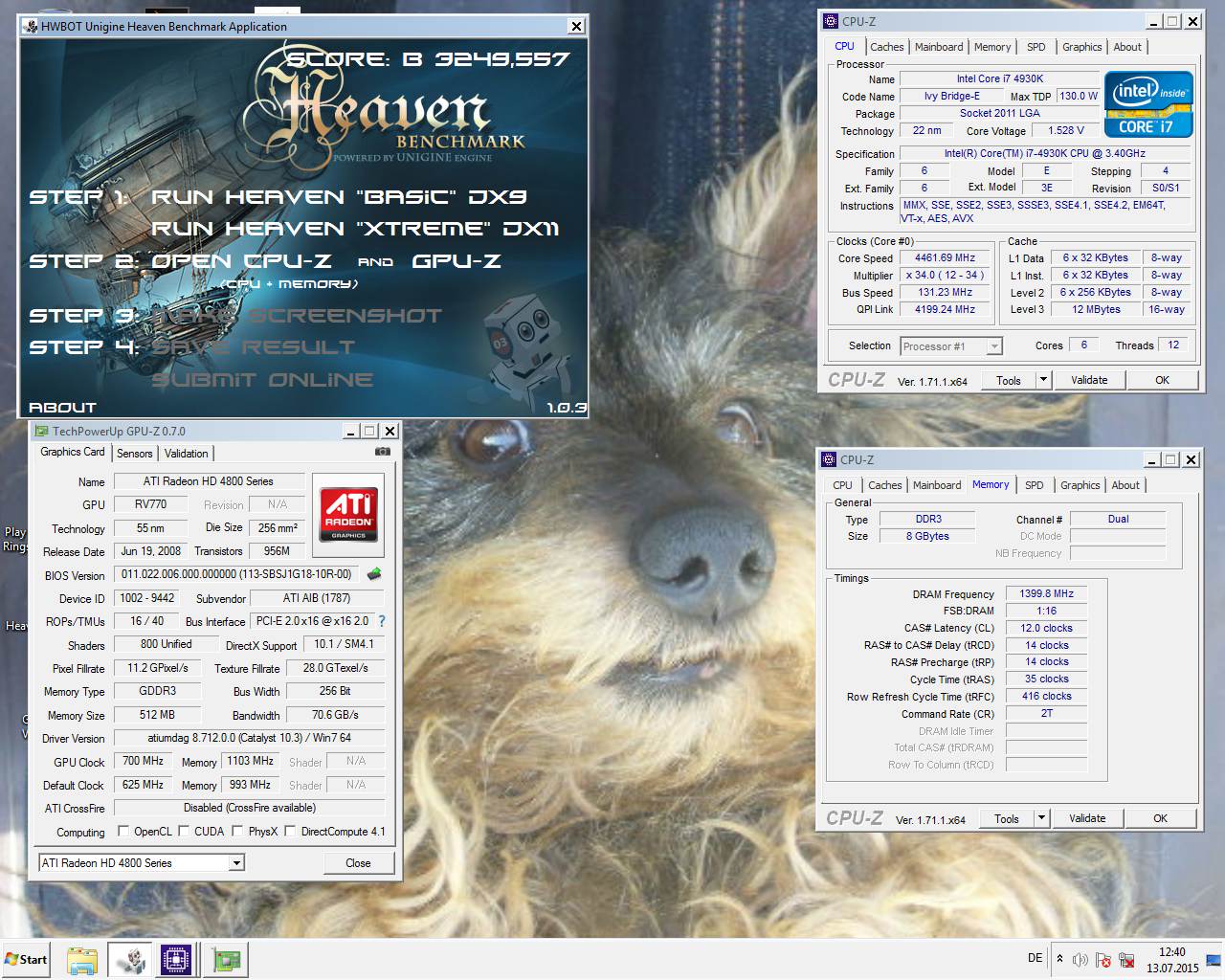The image size is (1225, 980).
Task: Expand the Tools arrow in top CPU-Z window
Action: coord(1043,380)
